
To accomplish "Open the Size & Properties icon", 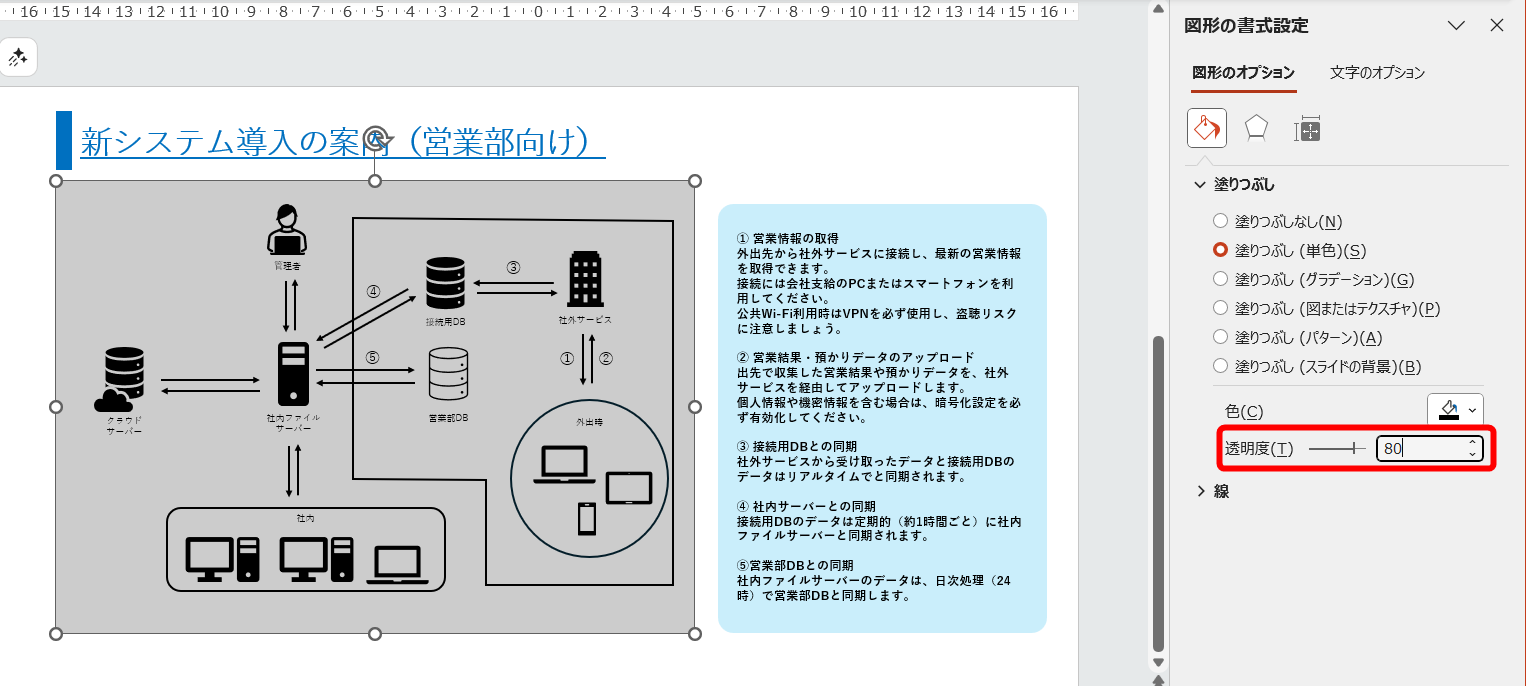I will tap(1305, 128).
